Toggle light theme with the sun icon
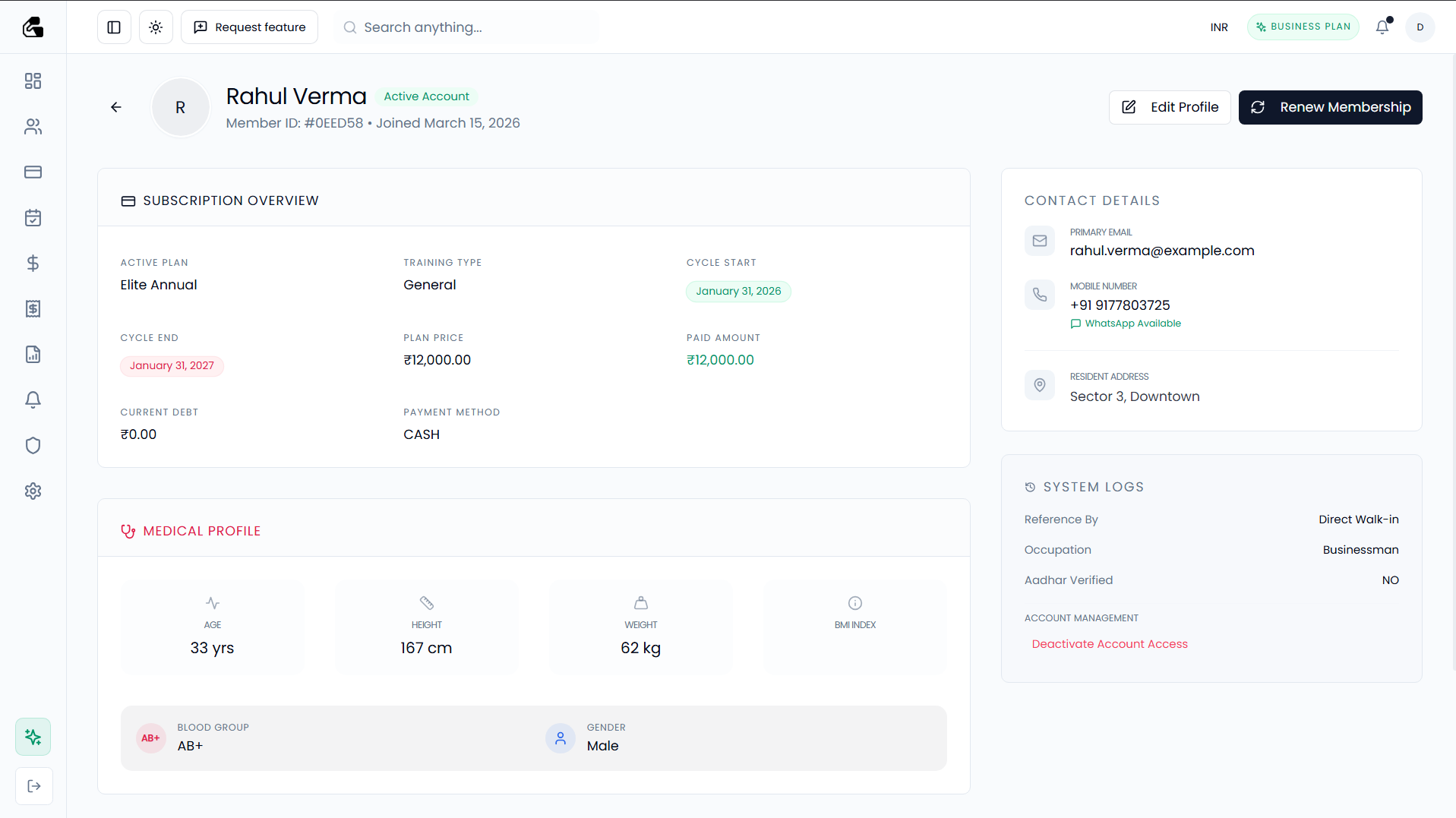Viewport: 1456px width, 818px height. tap(155, 27)
